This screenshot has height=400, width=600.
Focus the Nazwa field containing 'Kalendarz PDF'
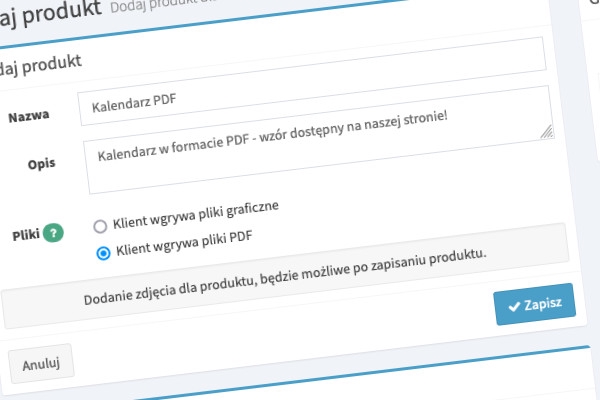pos(300,103)
